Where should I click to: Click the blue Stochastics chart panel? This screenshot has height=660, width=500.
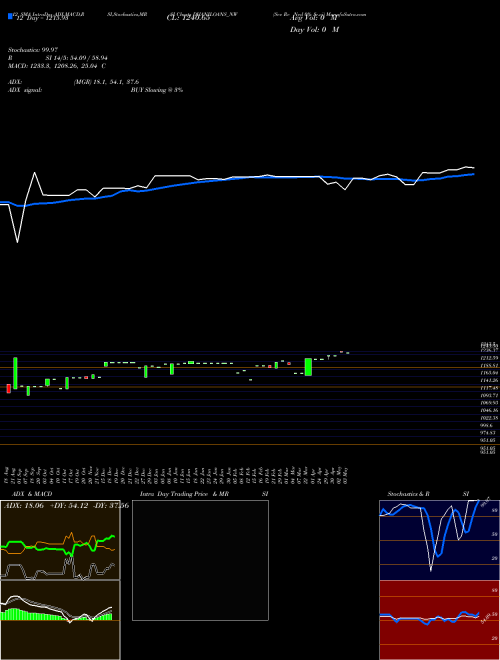click(439, 540)
